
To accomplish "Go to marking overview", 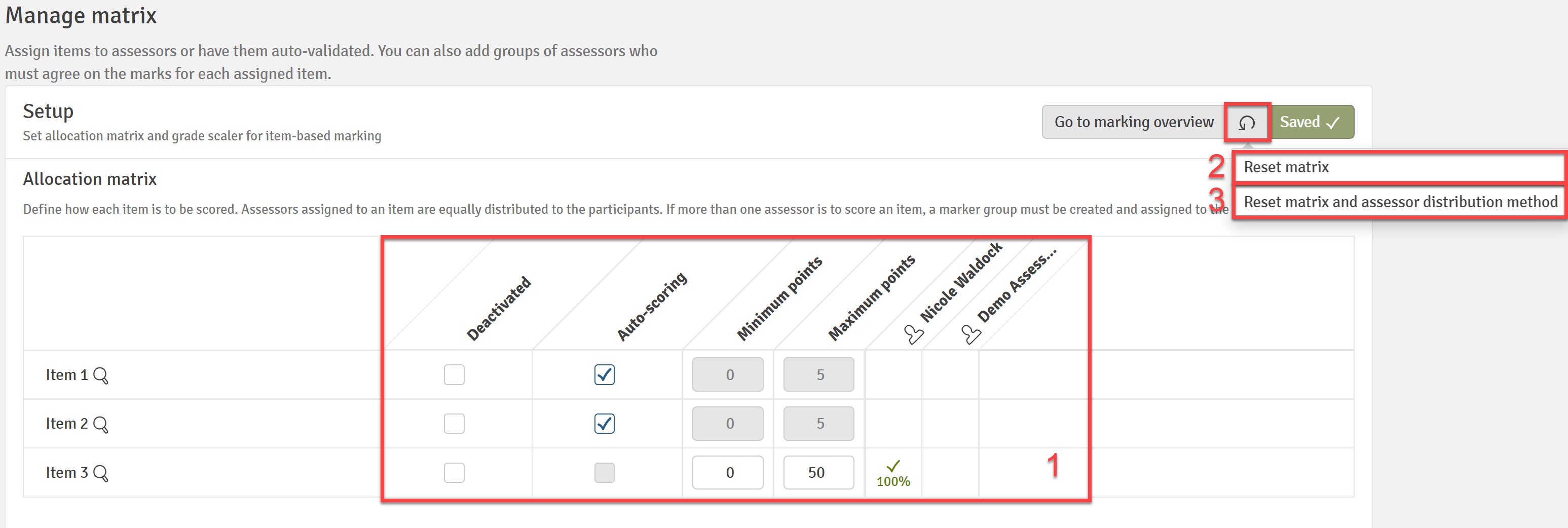I will (x=1133, y=122).
